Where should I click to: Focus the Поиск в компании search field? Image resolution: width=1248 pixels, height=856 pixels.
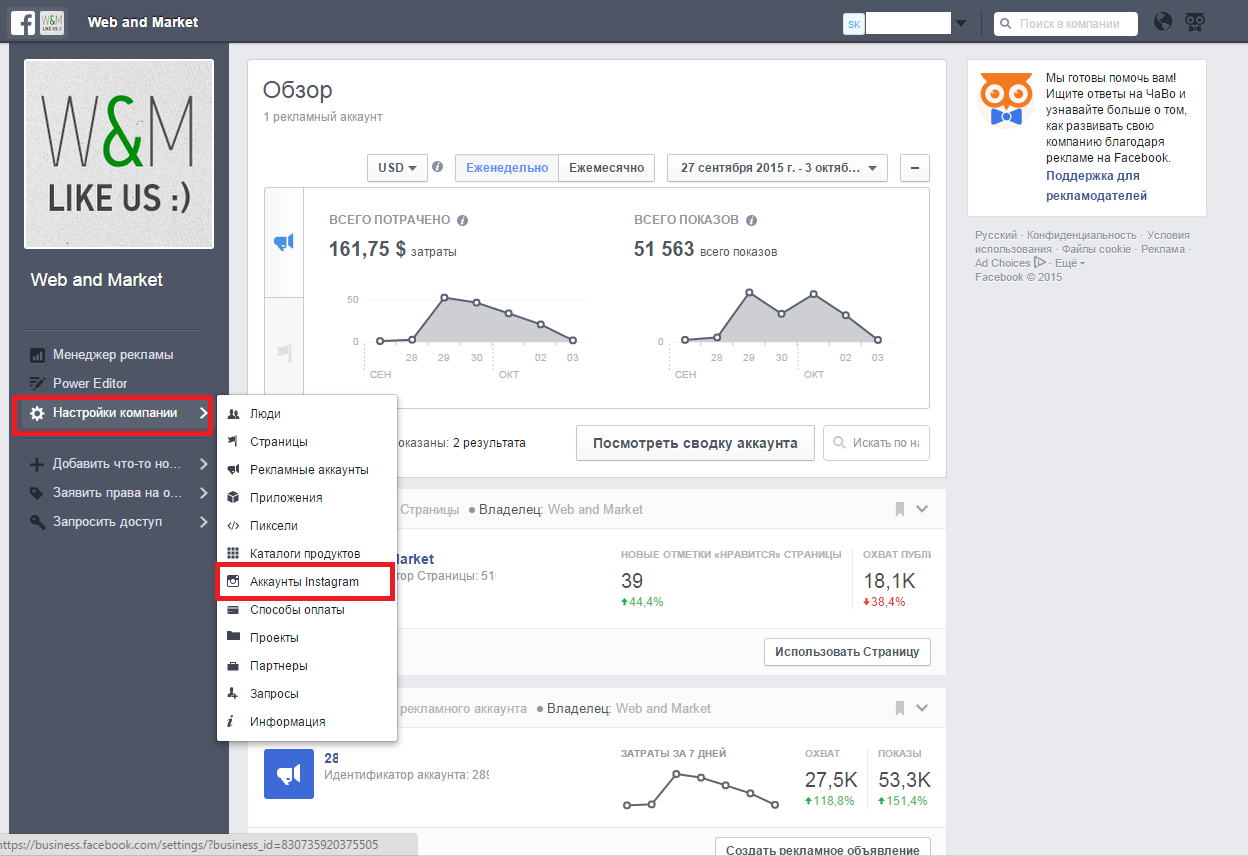pos(1066,24)
